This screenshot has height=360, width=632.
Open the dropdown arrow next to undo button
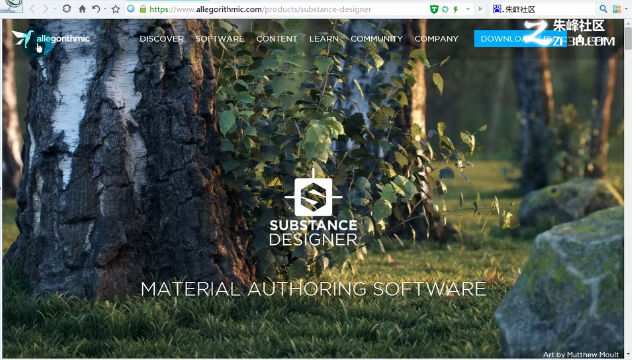tap(105, 9)
